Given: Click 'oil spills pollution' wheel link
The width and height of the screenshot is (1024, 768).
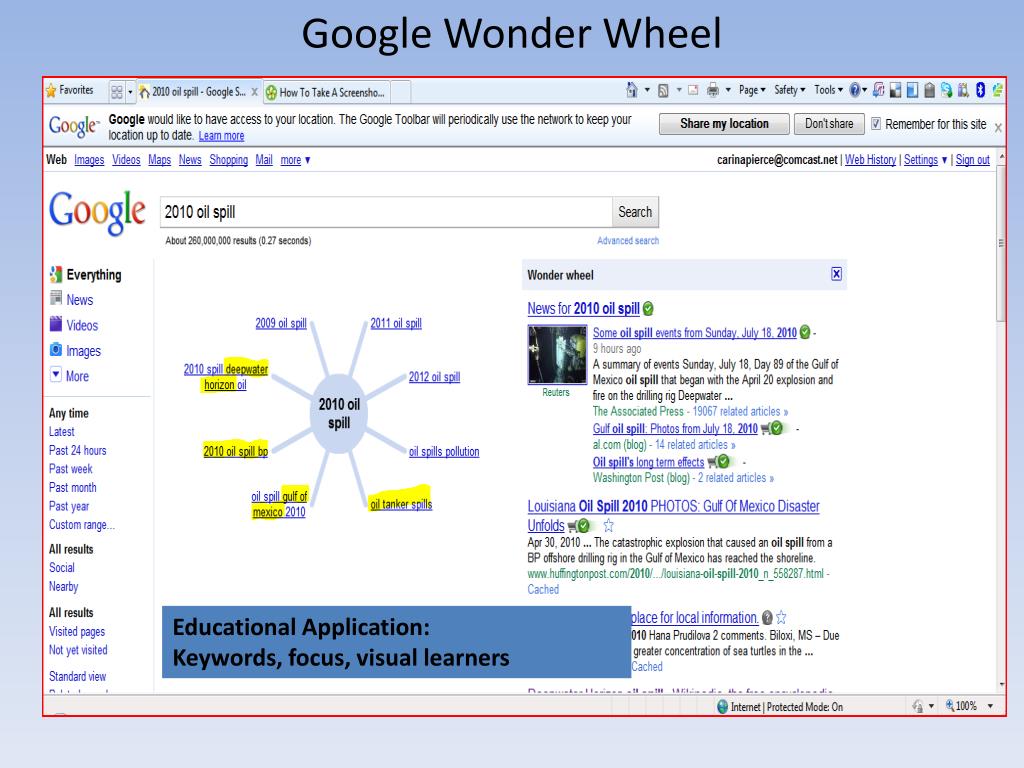Looking at the screenshot, I should click(444, 452).
